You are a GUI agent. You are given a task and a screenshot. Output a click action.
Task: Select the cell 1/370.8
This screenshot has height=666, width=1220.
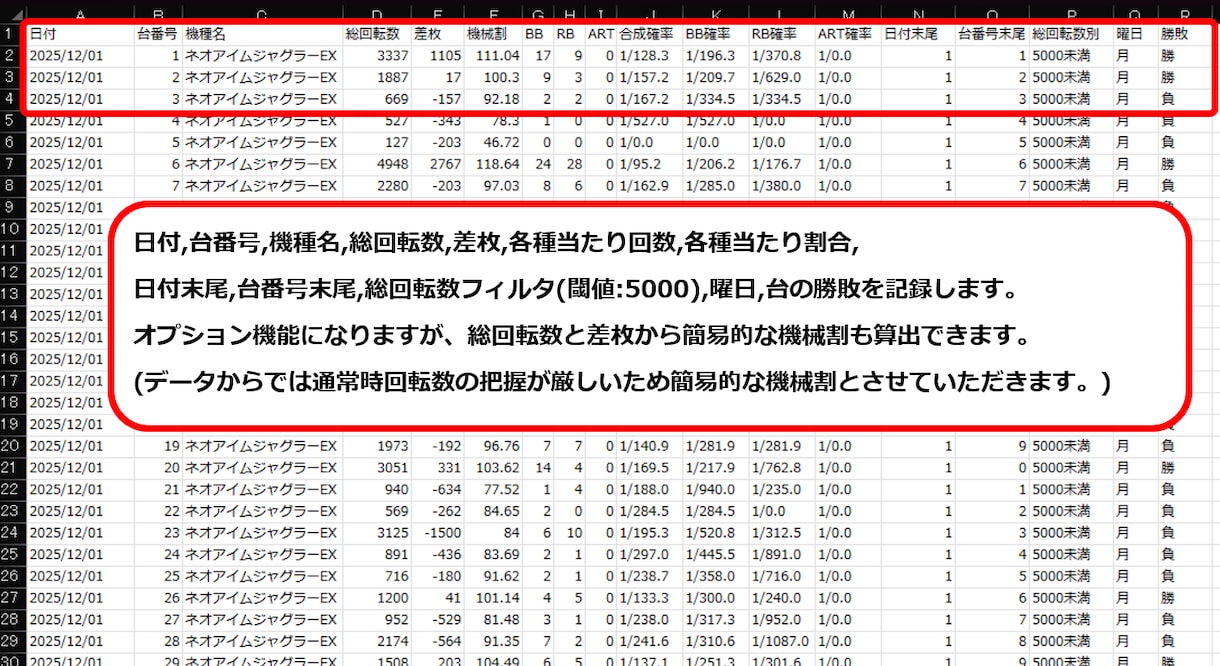click(x=781, y=55)
